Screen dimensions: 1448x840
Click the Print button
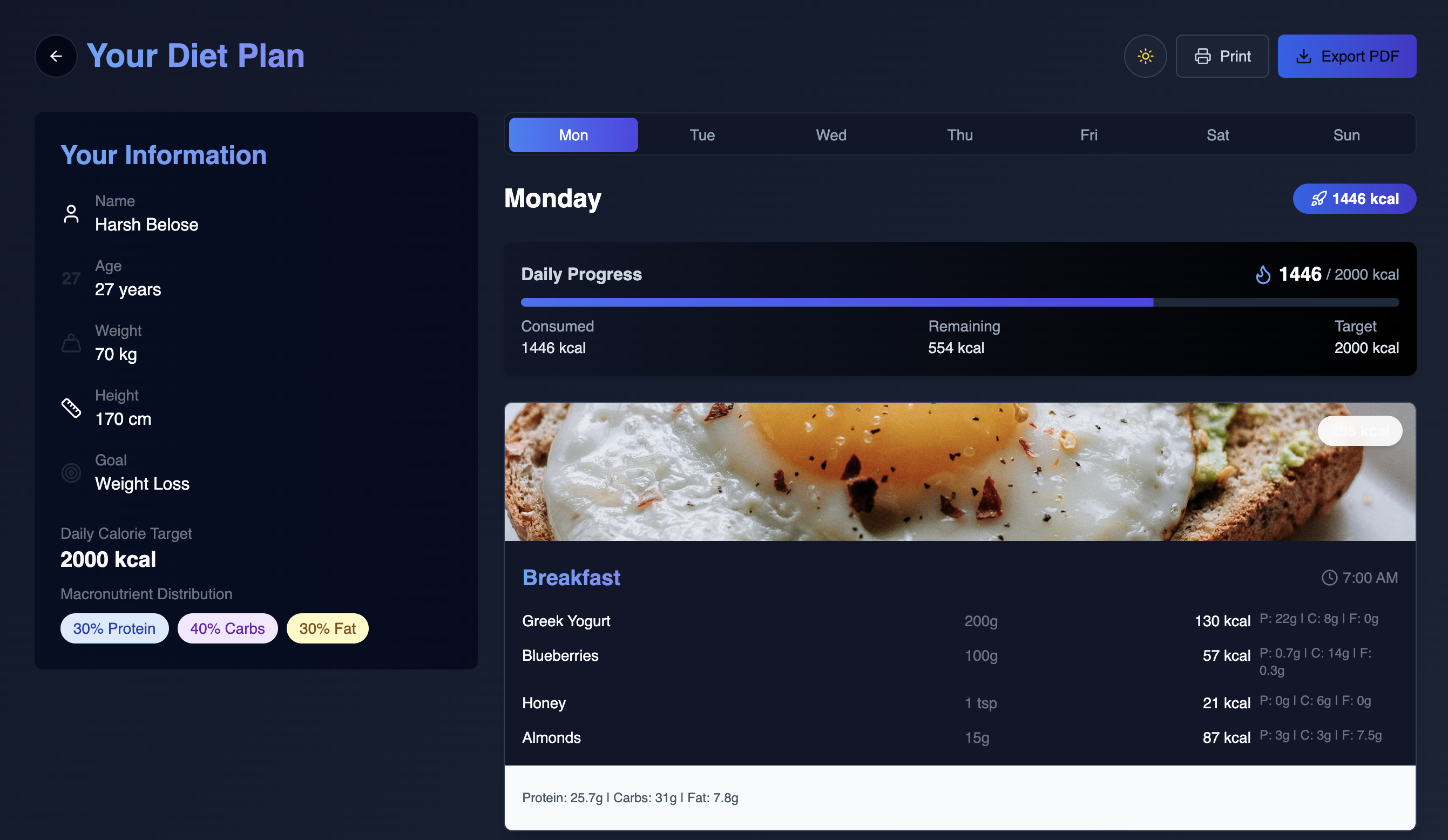(1222, 56)
